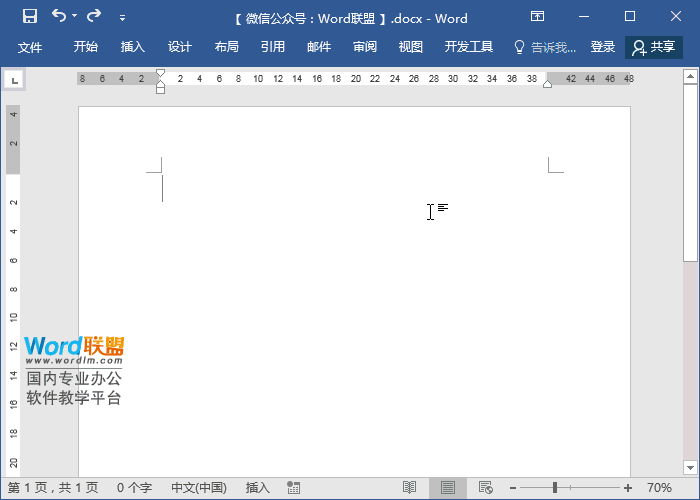The image size is (700, 500).
Task: Click the 共享 share button
Action: point(654,47)
